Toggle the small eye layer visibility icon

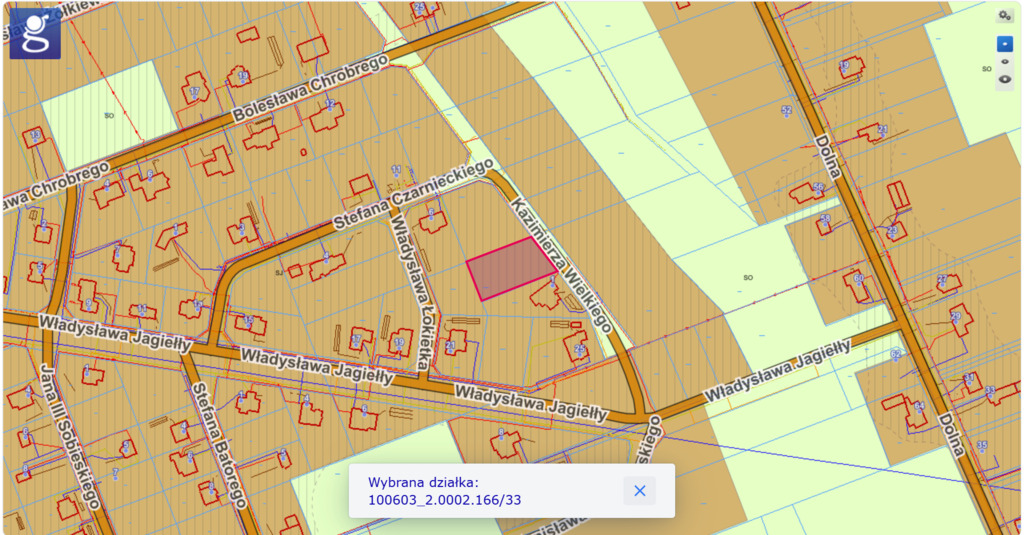pos(1004,62)
